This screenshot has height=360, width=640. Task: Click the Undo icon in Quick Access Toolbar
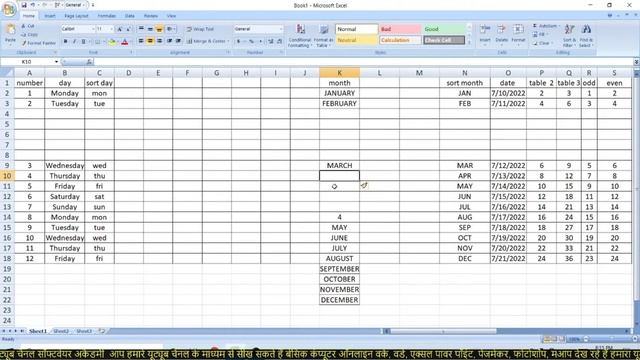(x=32, y=5)
